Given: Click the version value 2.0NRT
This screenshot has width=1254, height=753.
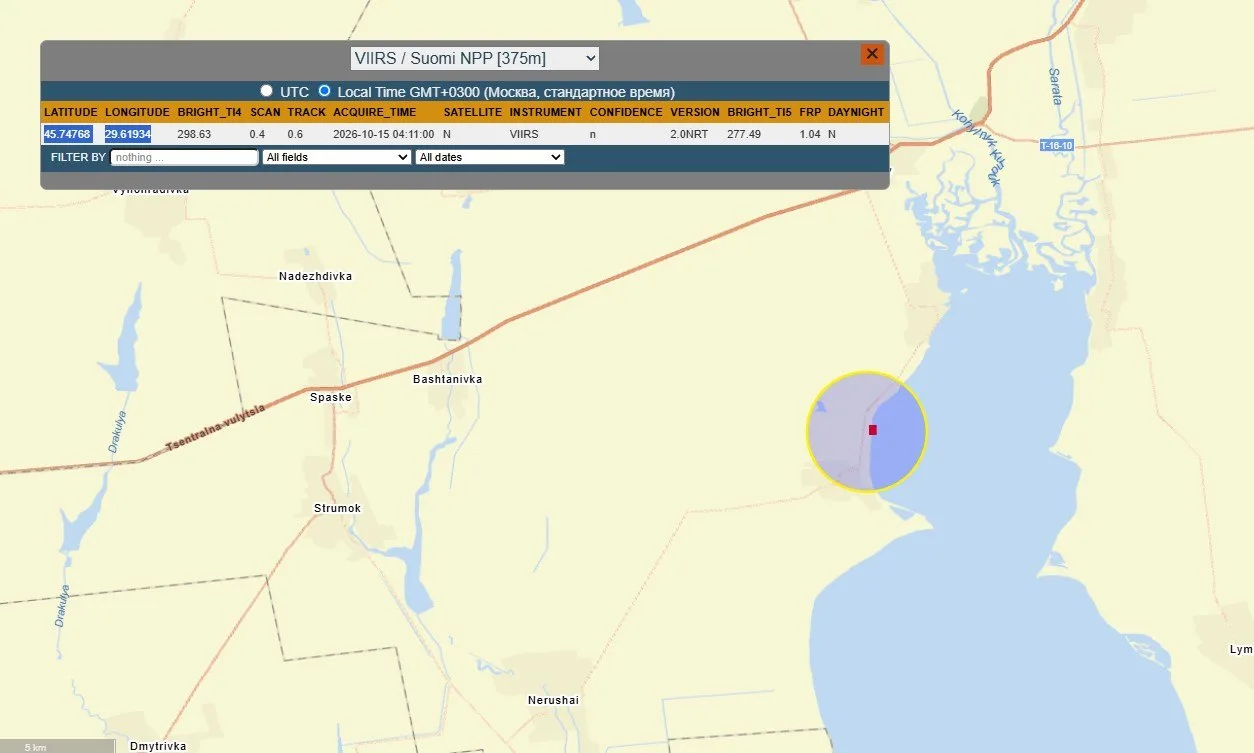Looking at the screenshot, I should coord(690,134).
